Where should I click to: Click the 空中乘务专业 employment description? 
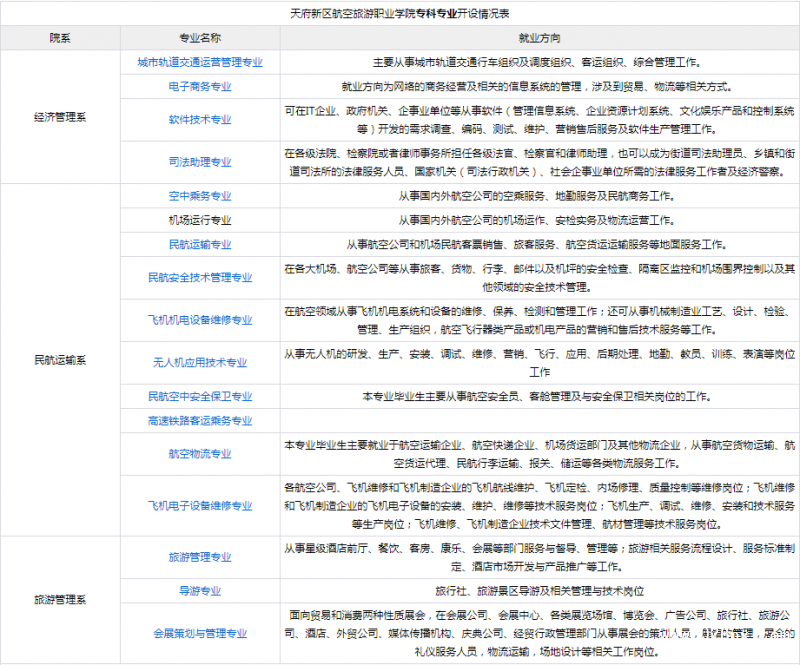[539, 196]
